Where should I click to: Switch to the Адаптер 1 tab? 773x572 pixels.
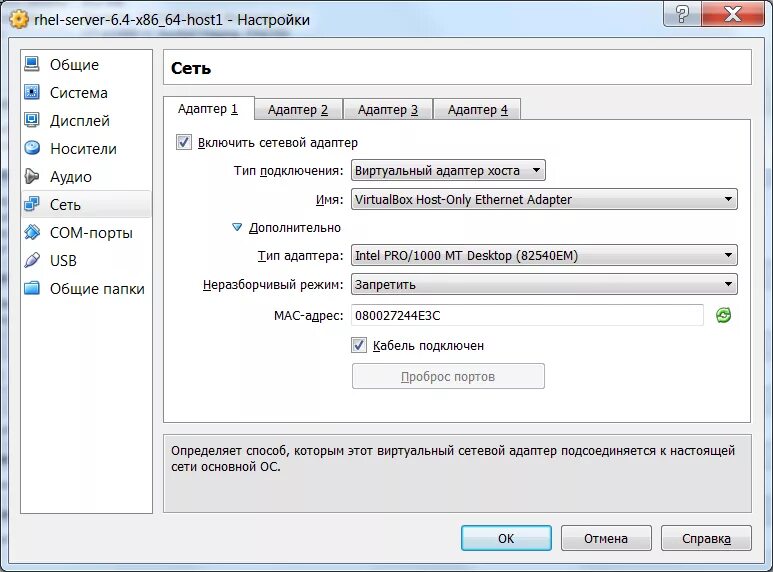coord(208,109)
